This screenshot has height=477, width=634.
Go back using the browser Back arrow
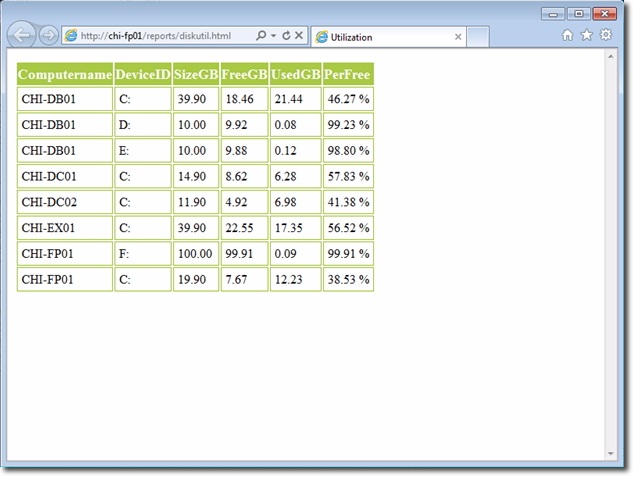click(x=21, y=35)
